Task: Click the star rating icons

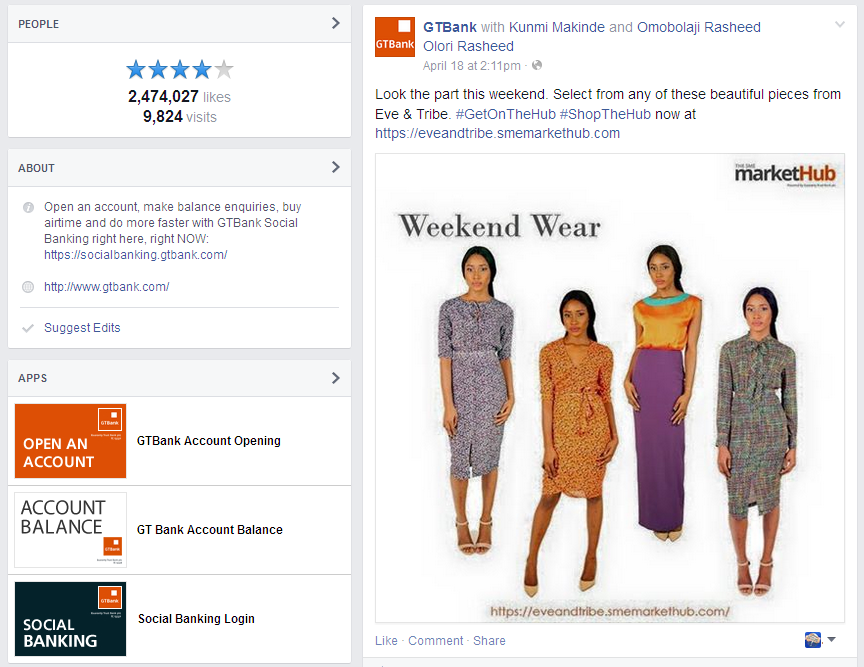Action: 180,70
